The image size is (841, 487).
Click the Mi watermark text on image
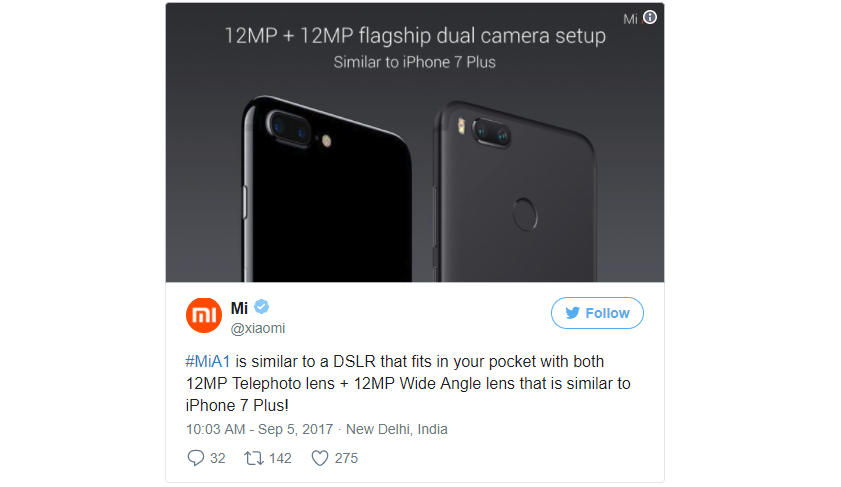[x=630, y=19]
